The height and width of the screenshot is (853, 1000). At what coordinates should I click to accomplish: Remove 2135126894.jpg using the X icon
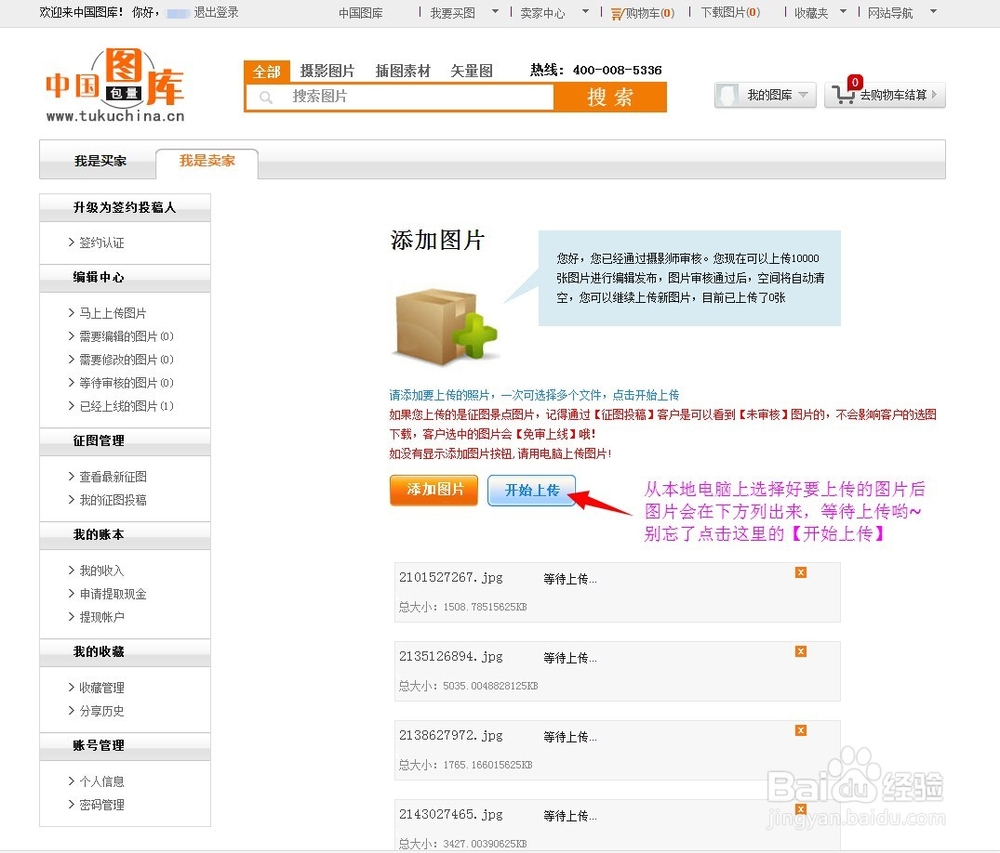click(800, 651)
